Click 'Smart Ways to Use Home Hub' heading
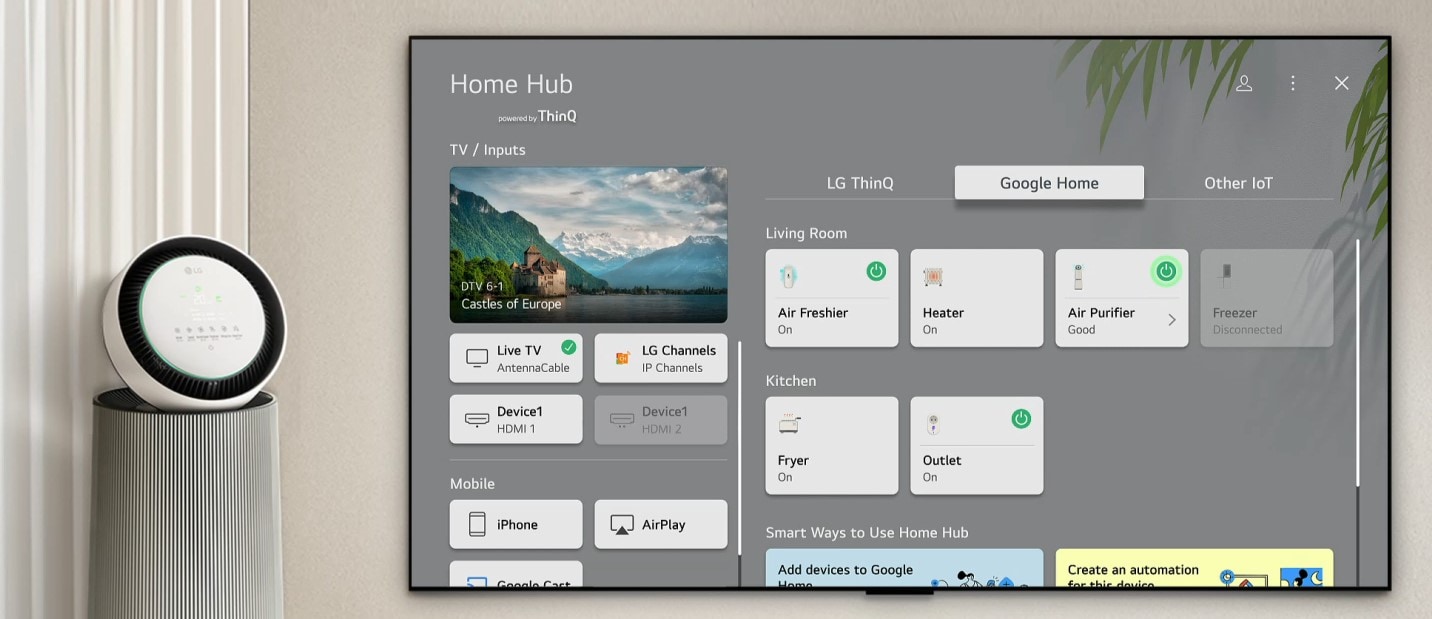The width and height of the screenshot is (1432, 619). [x=867, y=533]
